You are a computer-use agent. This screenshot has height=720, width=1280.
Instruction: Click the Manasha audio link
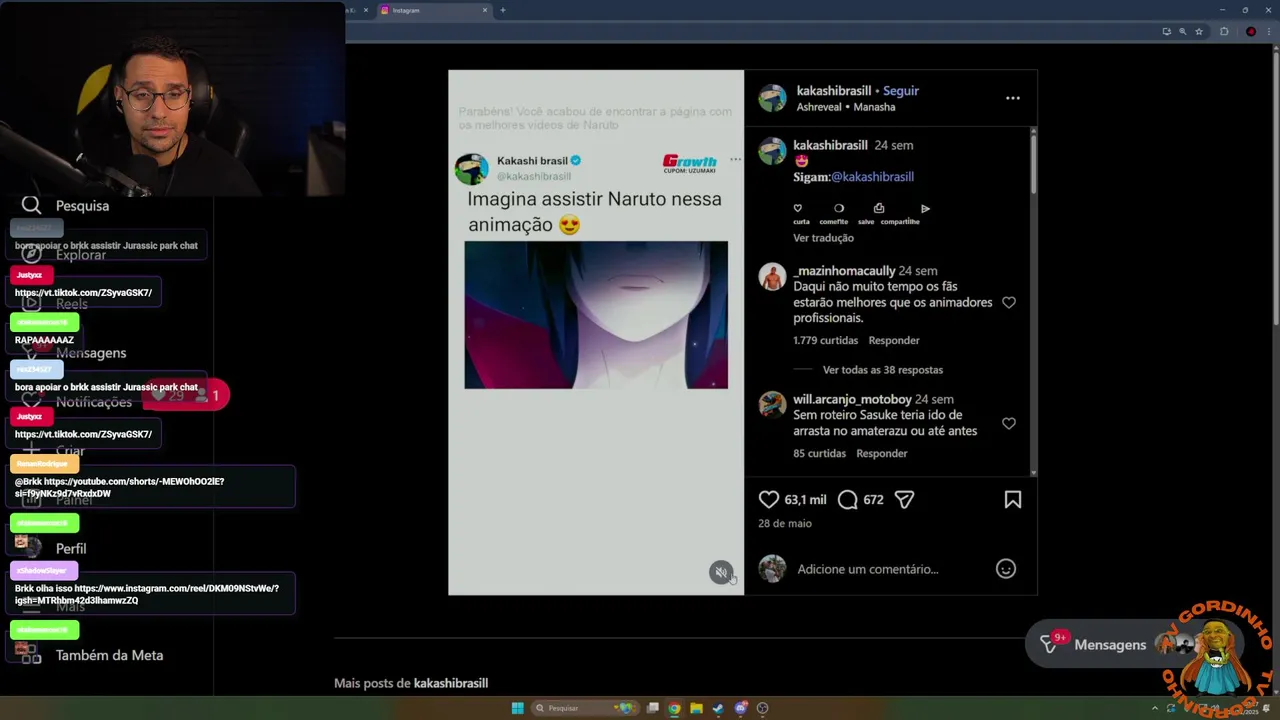(x=875, y=107)
